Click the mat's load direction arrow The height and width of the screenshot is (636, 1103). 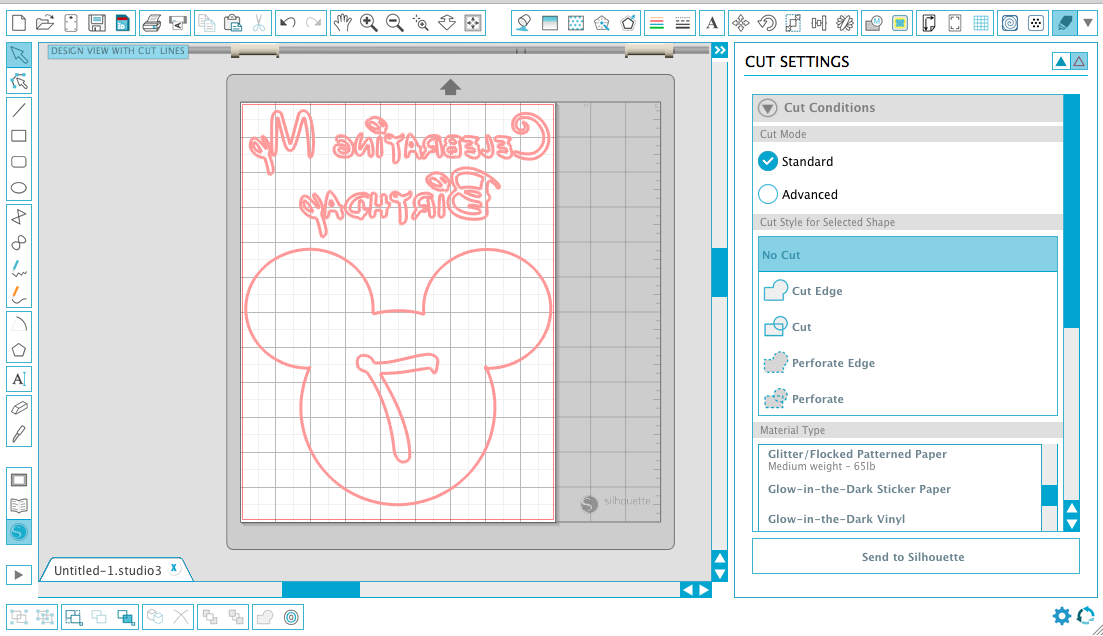[450, 87]
